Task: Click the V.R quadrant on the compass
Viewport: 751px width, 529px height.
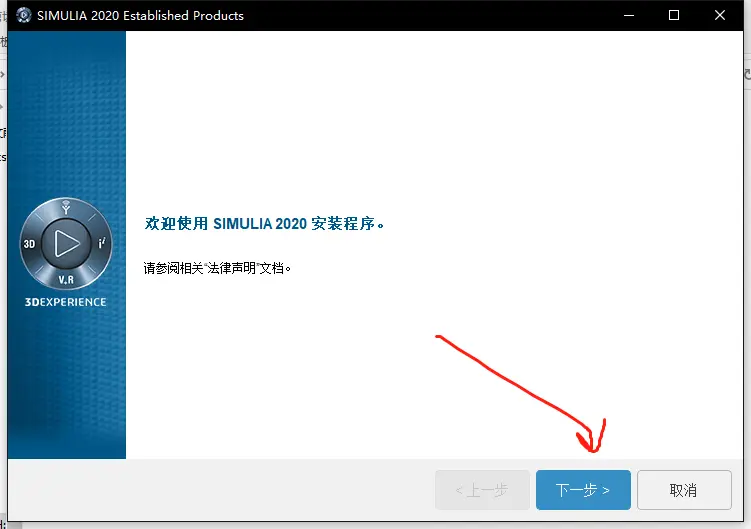Action: [x=66, y=279]
